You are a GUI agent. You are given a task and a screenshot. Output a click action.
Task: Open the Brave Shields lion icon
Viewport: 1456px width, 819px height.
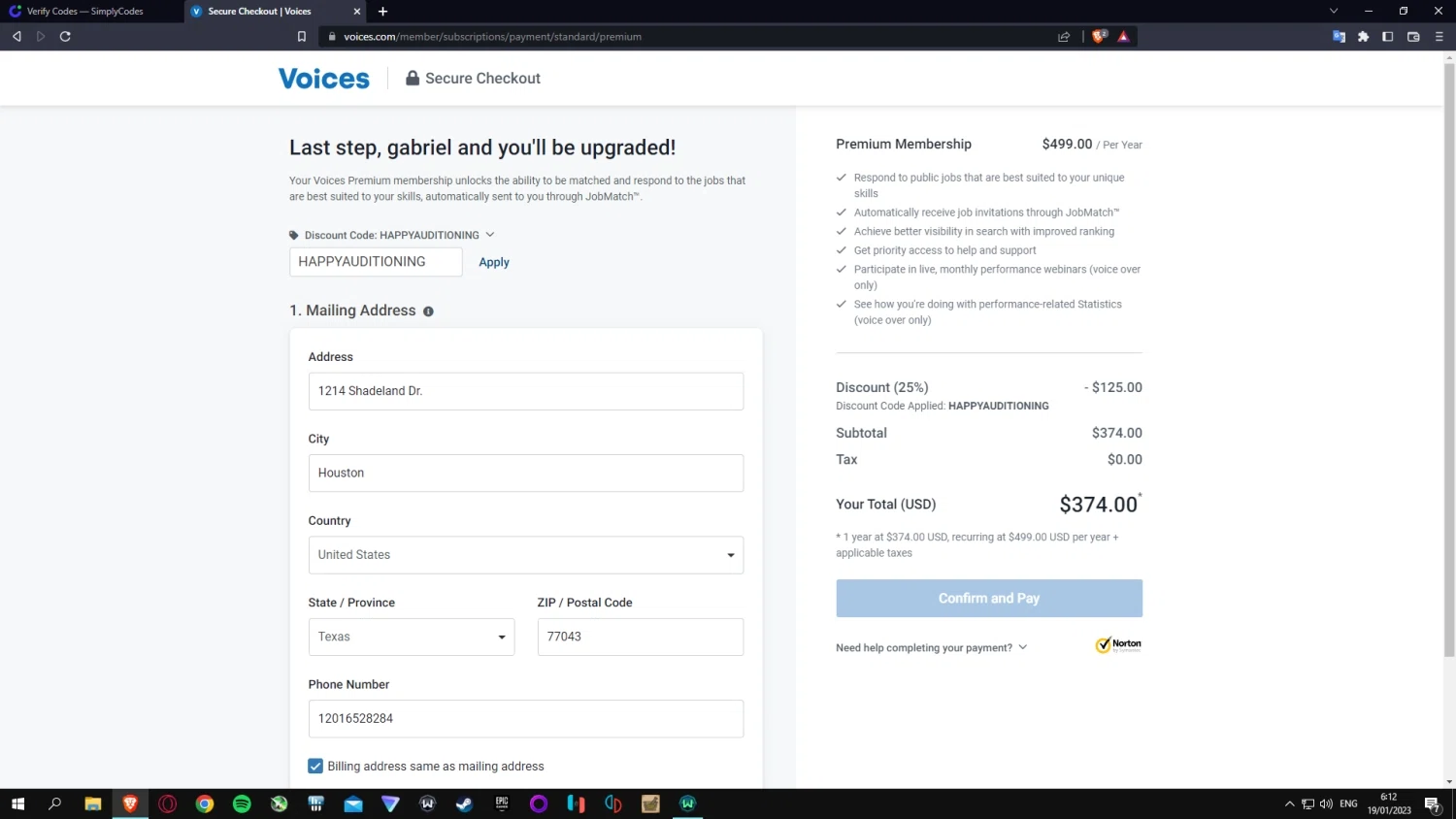(1099, 37)
